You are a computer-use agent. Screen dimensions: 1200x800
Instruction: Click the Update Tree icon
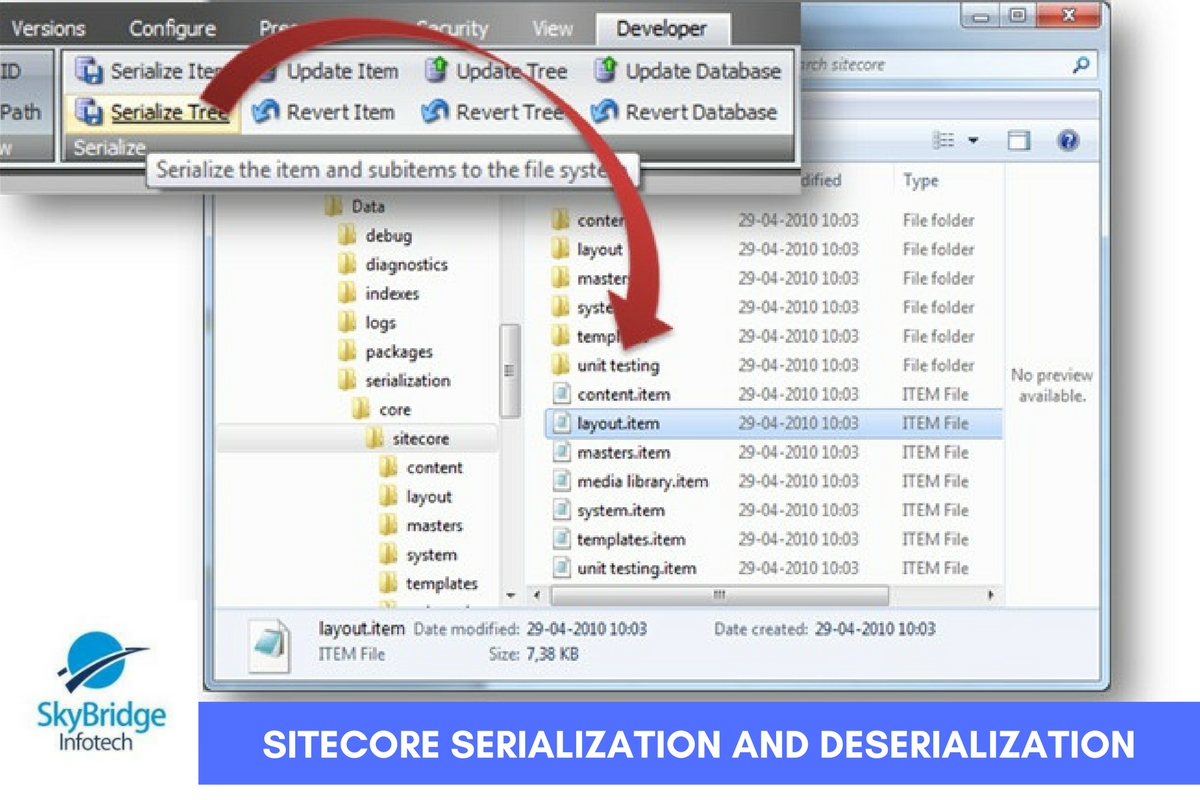coord(436,71)
